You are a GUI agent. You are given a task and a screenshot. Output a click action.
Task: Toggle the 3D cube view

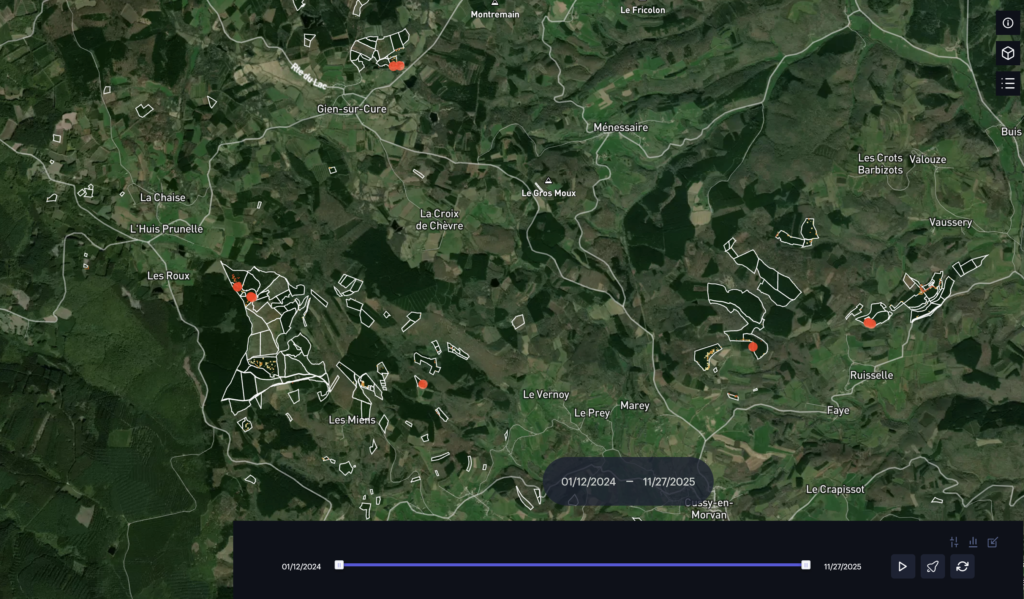(1007, 53)
